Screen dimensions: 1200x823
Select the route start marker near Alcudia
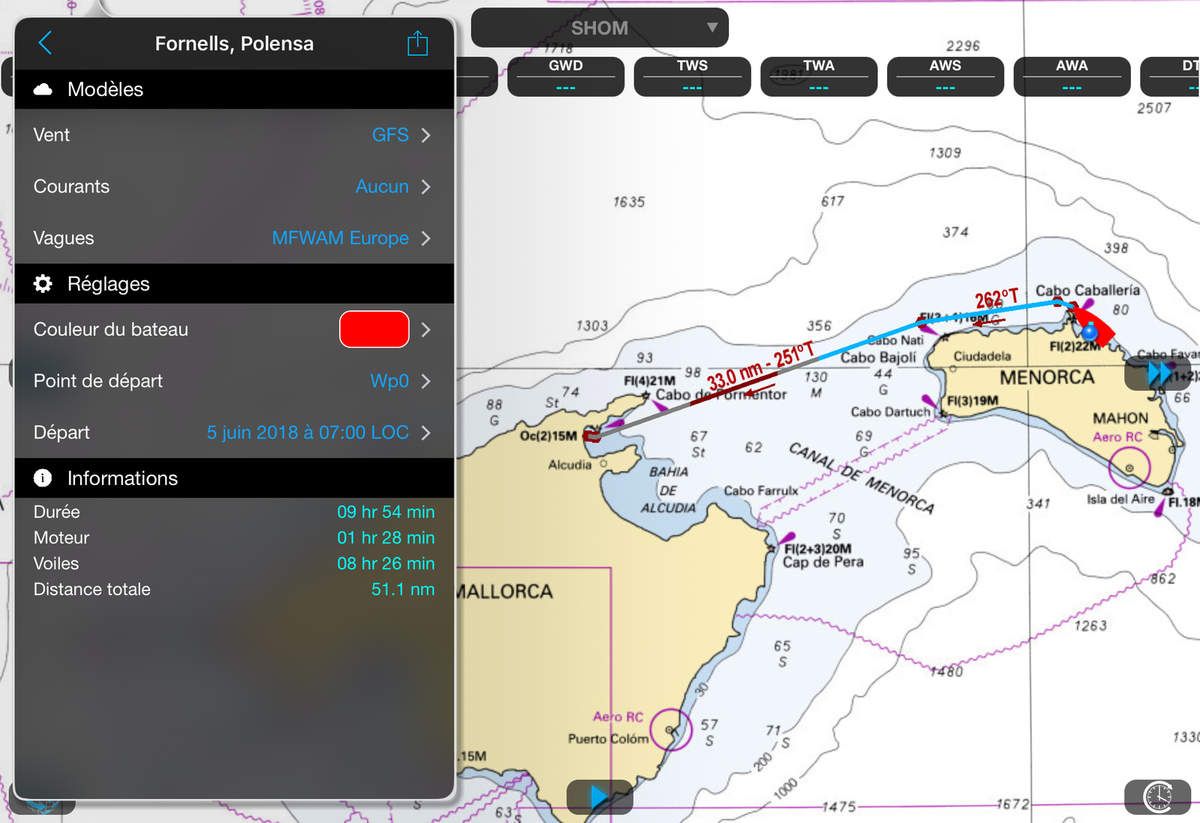[x=591, y=435]
